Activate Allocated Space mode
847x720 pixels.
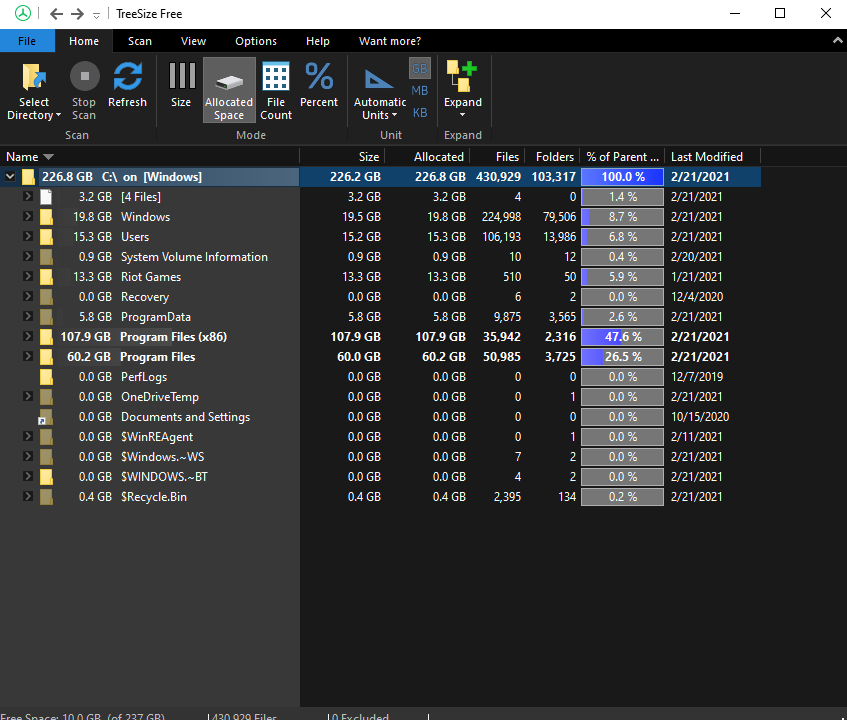coord(229,90)
